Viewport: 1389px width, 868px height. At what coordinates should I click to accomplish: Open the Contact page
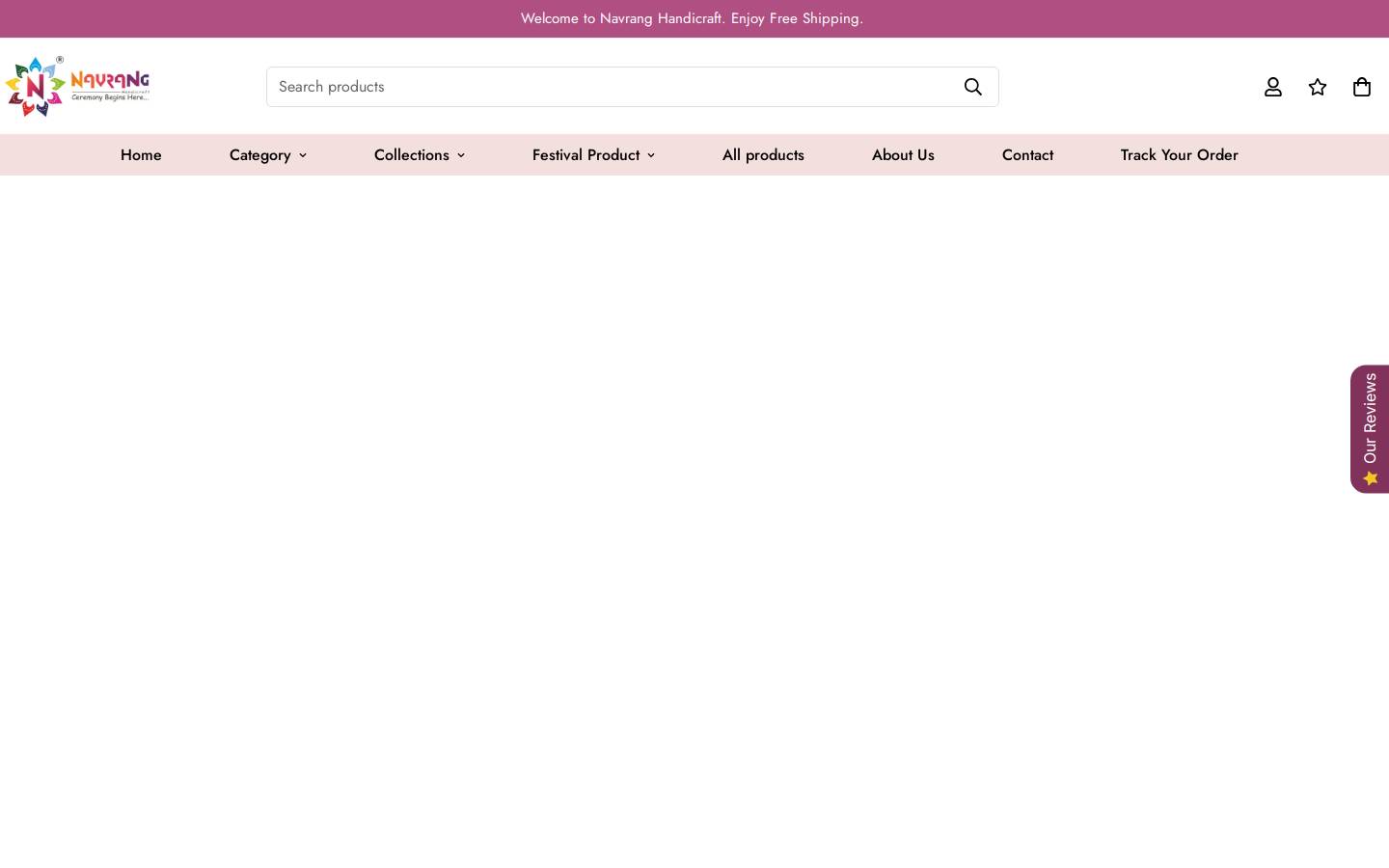pos(1027,155)
